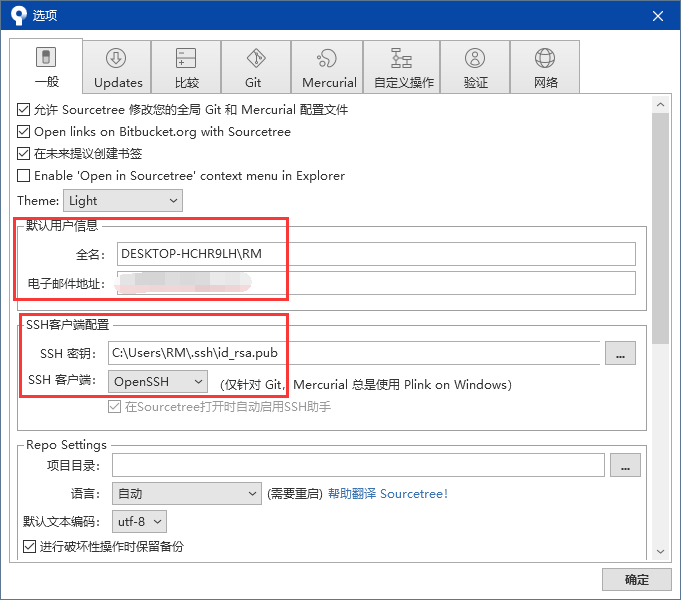Switch to the Updates tab label

118,83
